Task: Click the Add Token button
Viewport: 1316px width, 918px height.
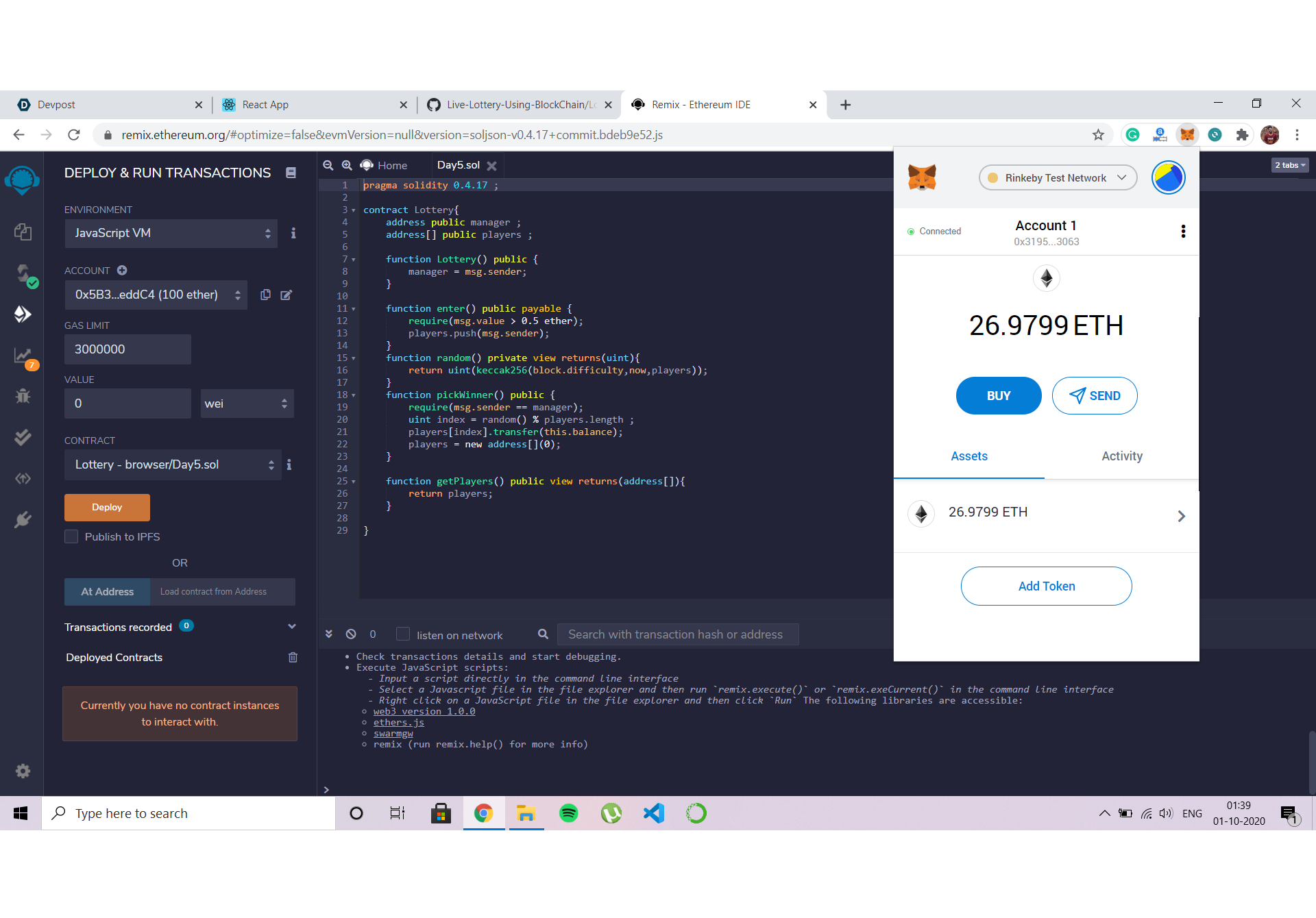Action: (x=1046, y=586)
